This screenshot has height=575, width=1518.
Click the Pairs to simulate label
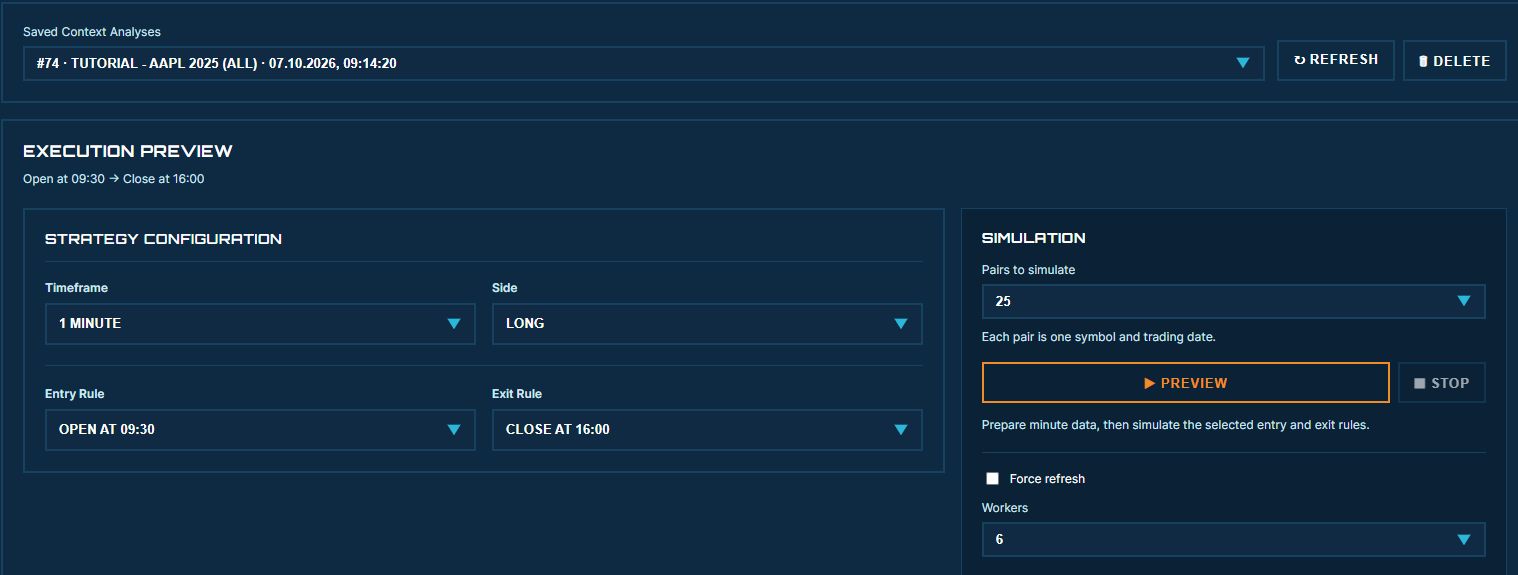pyautogui.click(x=1028, y=270)
